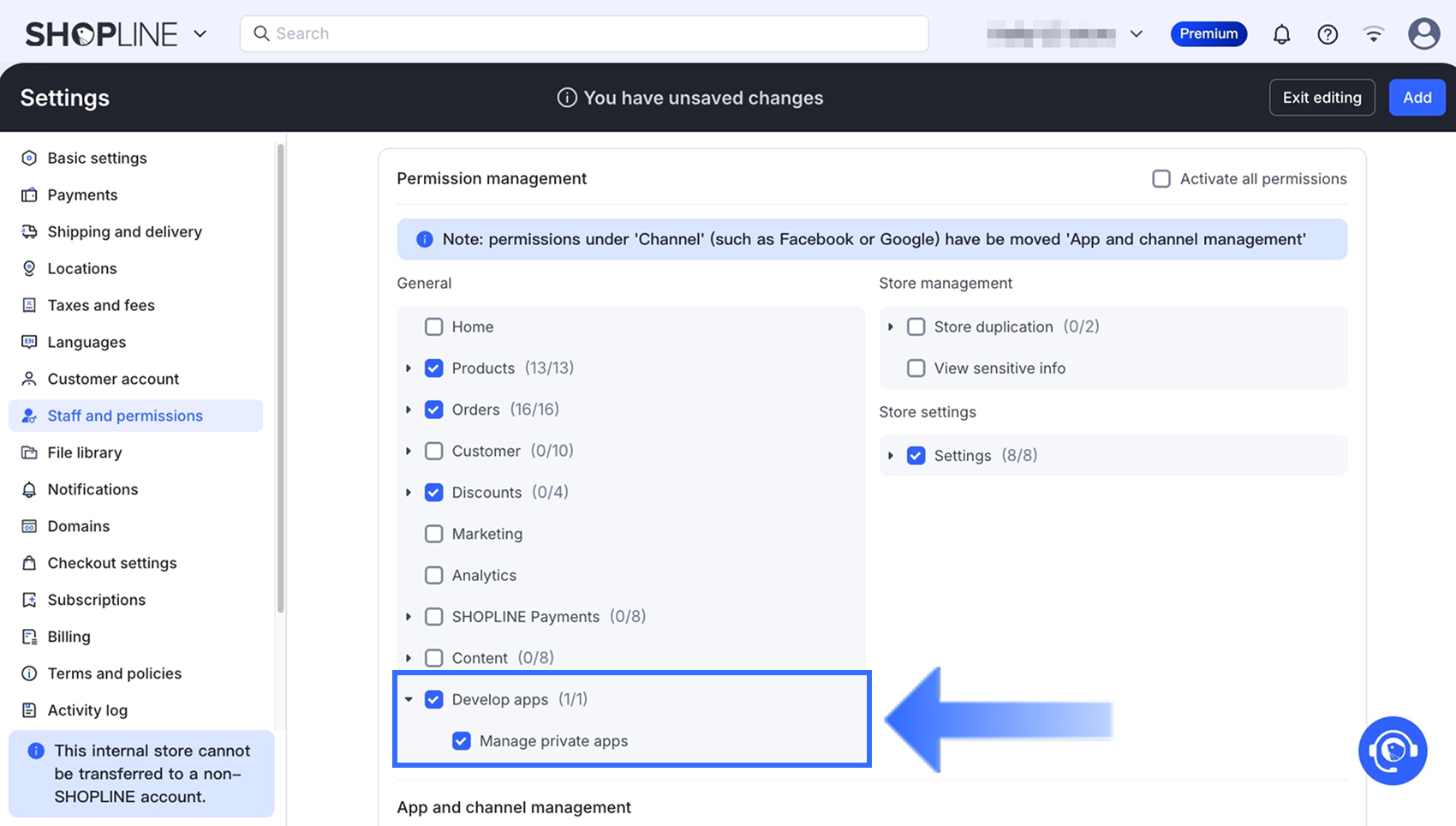Image resolution: width=1456 pixels, height=826 pixels.
Task: Click the SHOPLINE logo
Action: point(101,34)
